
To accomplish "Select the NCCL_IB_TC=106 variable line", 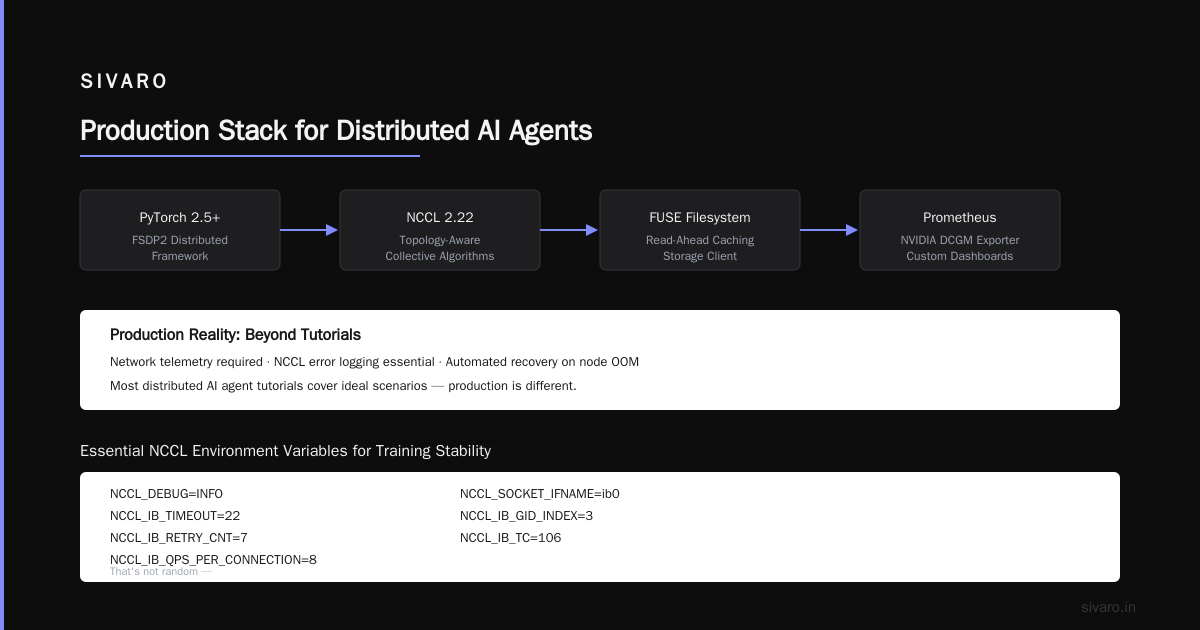I will (x=511, y=538).
